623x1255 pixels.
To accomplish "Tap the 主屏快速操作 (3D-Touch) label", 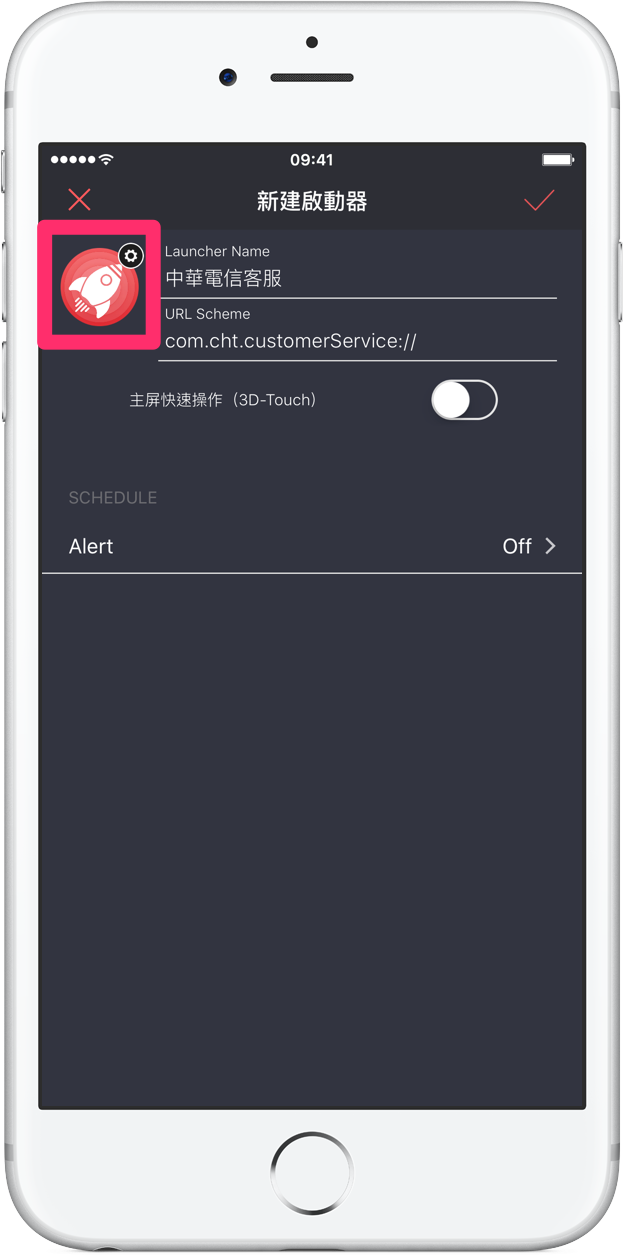I will tap(223, 400).
